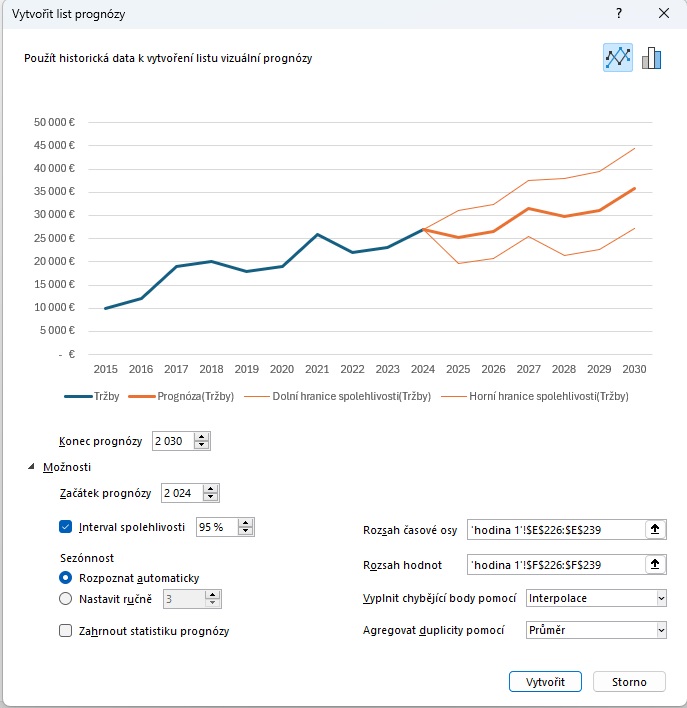
Task: Increase Konec prognózy with up arrow
Action: point(203,437)
